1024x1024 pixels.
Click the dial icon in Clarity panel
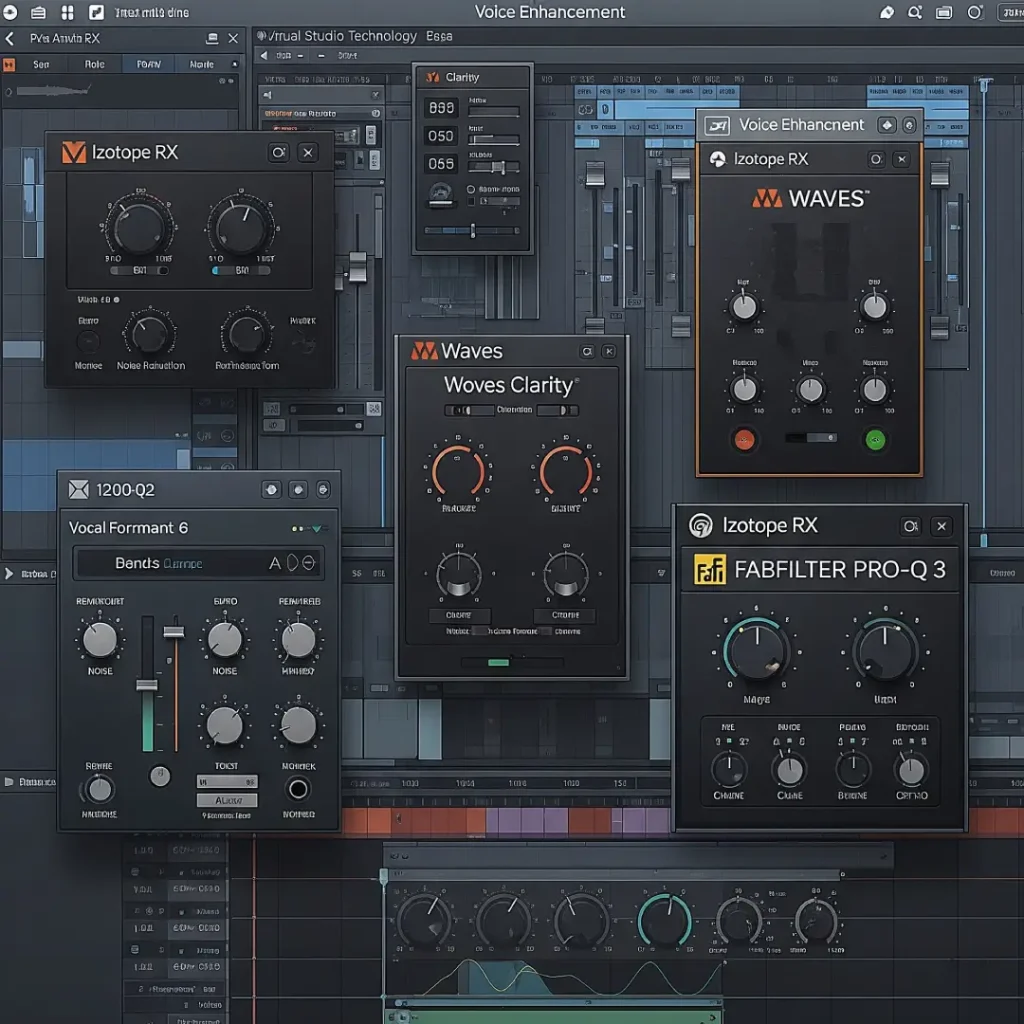(x=439, y=194)
